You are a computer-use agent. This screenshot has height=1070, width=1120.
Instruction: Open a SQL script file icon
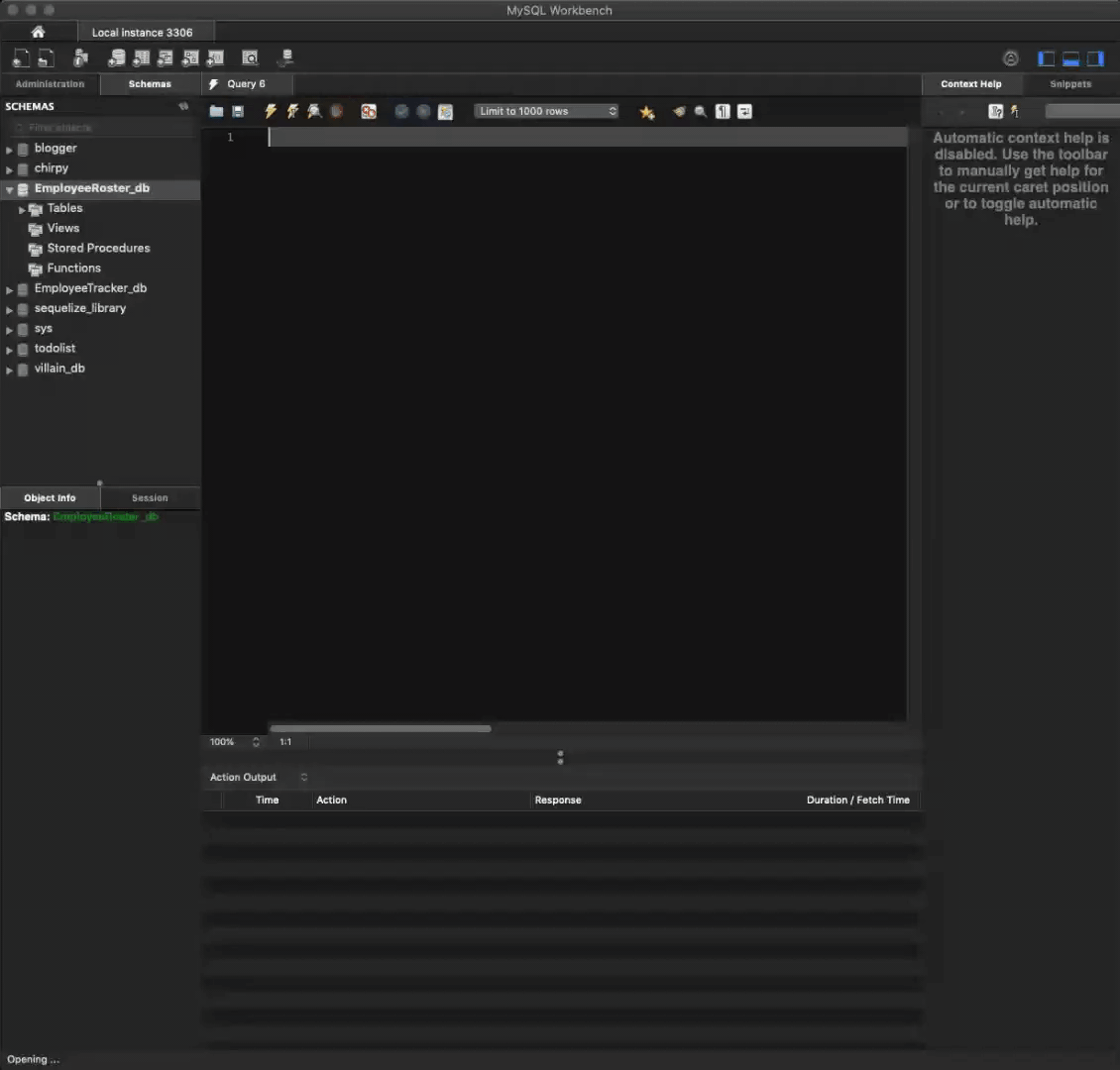point(46,57)
